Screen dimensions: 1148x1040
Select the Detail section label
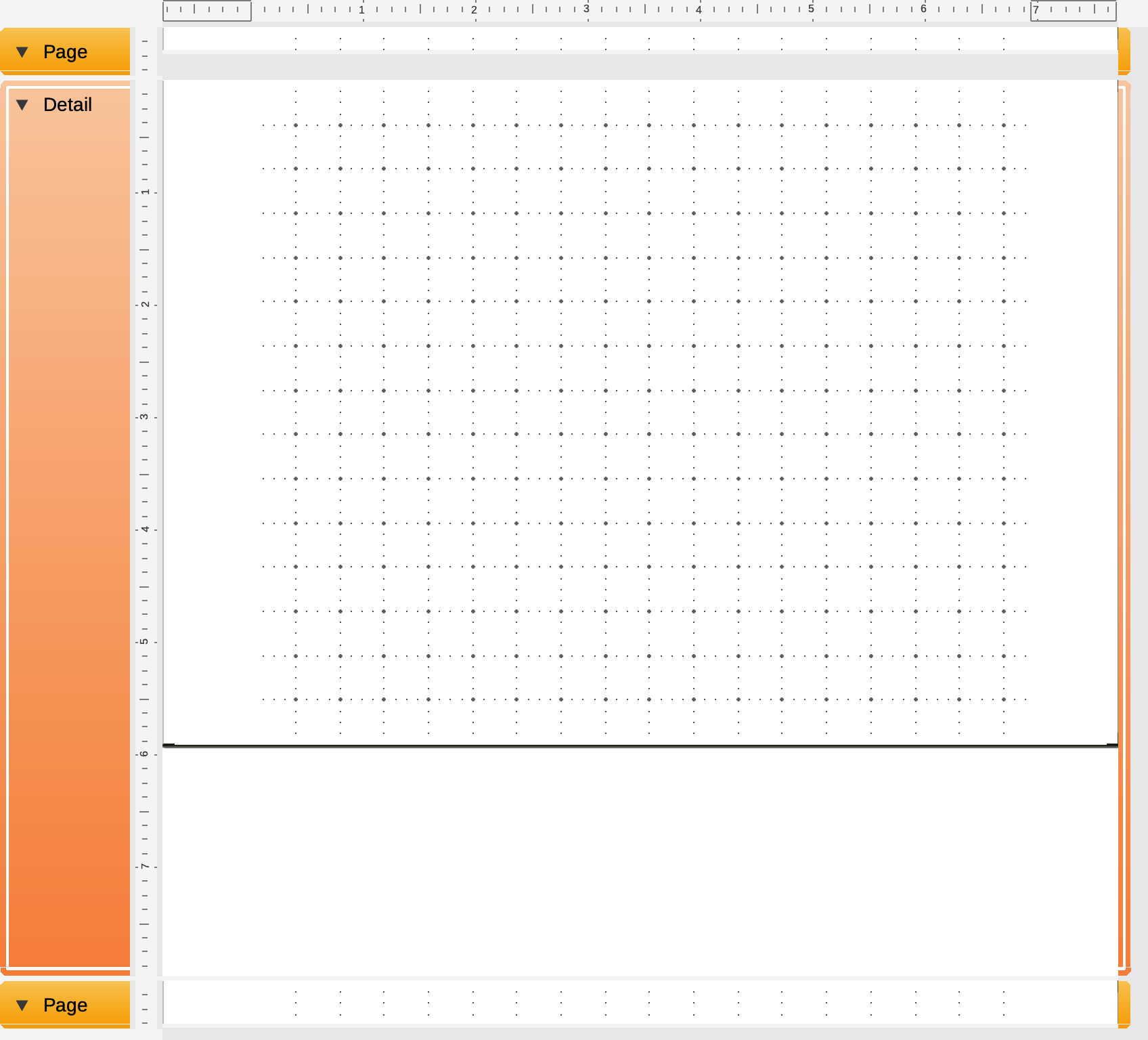point(68,105)
